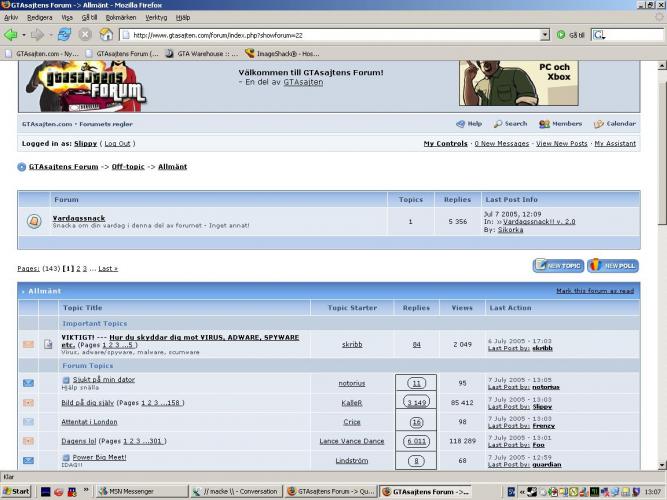Image resolution: width=667 pixels, height=500 pixels.
Task: Click envelope icon for Attentat i London
Action: [x=29, y=422]
